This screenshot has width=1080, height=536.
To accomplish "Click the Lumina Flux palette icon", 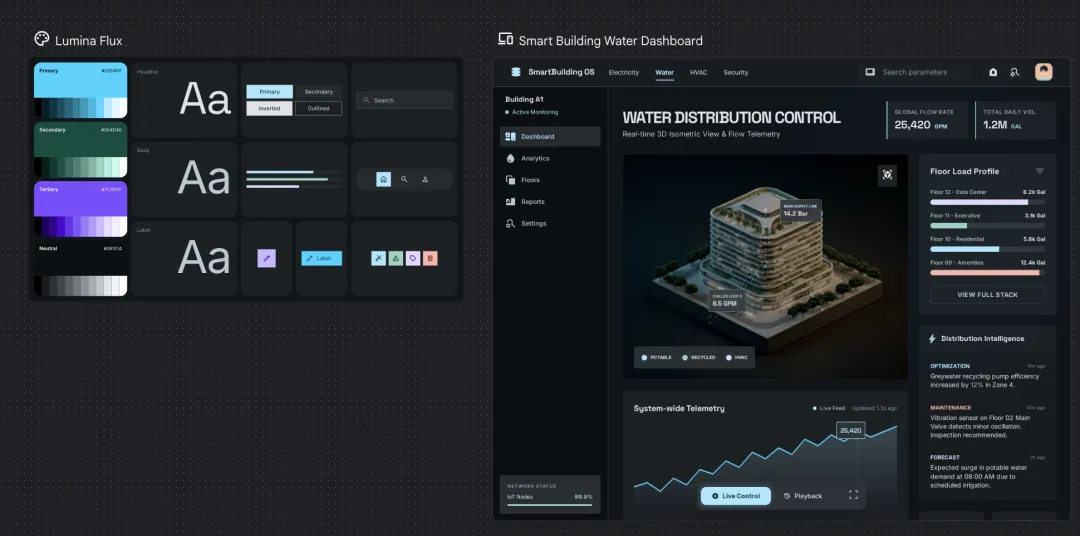I will (x=42, y=40).
